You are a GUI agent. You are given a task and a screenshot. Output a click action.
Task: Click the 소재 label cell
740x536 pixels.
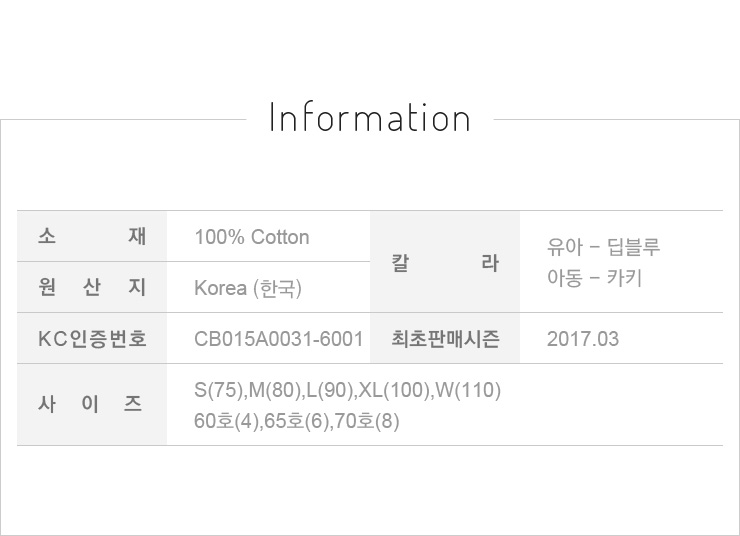[x=92, y=237]
